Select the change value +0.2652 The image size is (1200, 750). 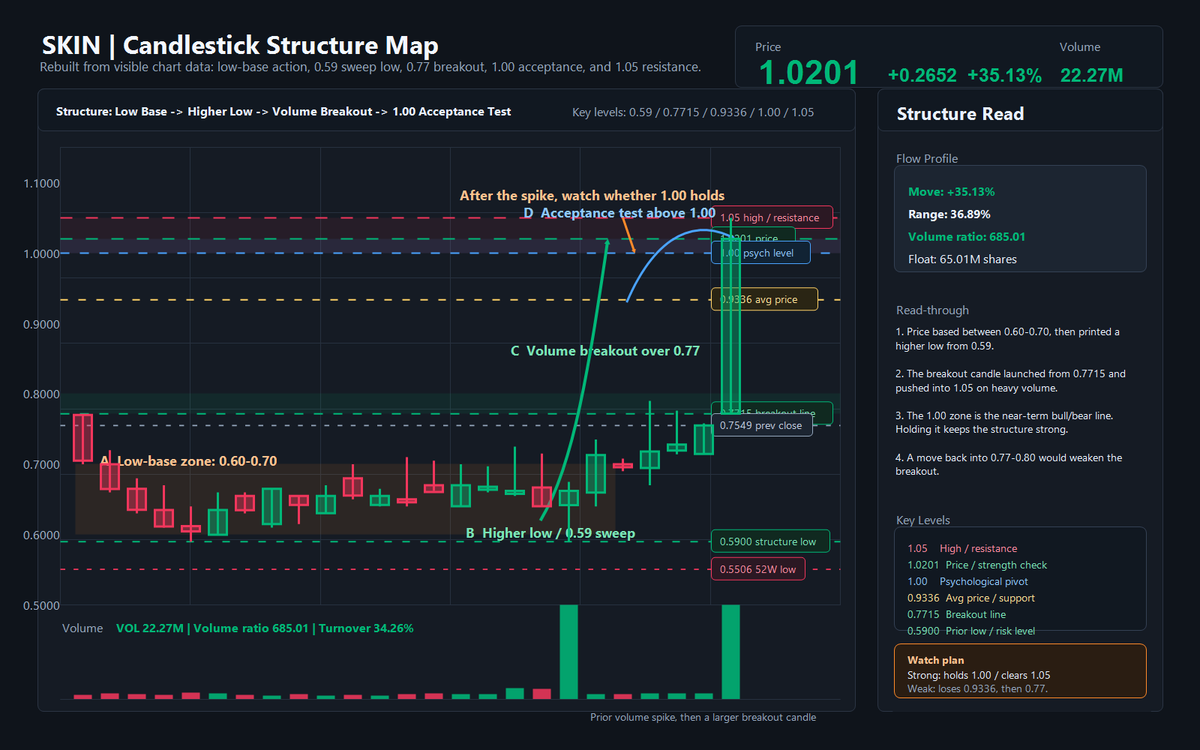pyautogui.click(x=922, y=75)
